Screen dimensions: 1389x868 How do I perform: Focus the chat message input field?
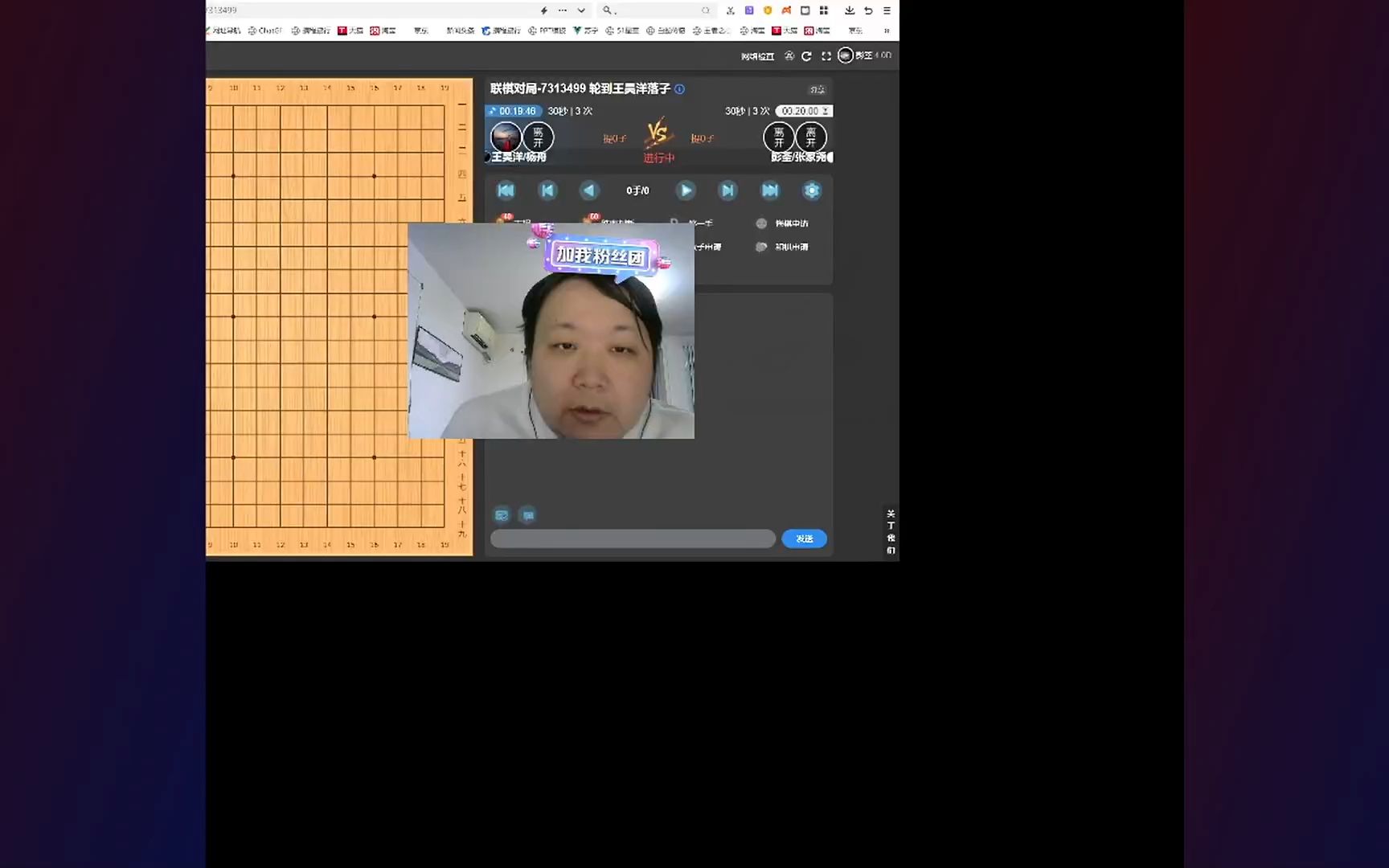633,538
